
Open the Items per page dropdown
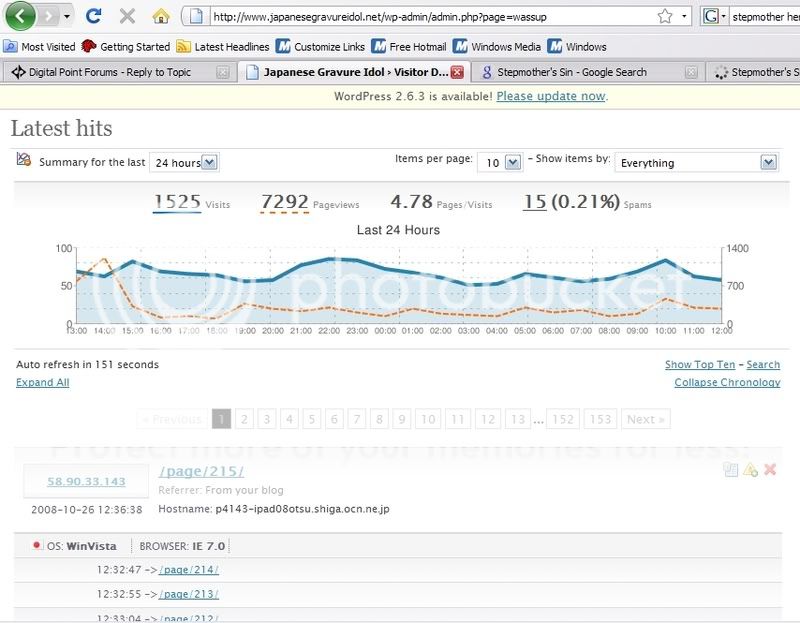tap(500, 163)
